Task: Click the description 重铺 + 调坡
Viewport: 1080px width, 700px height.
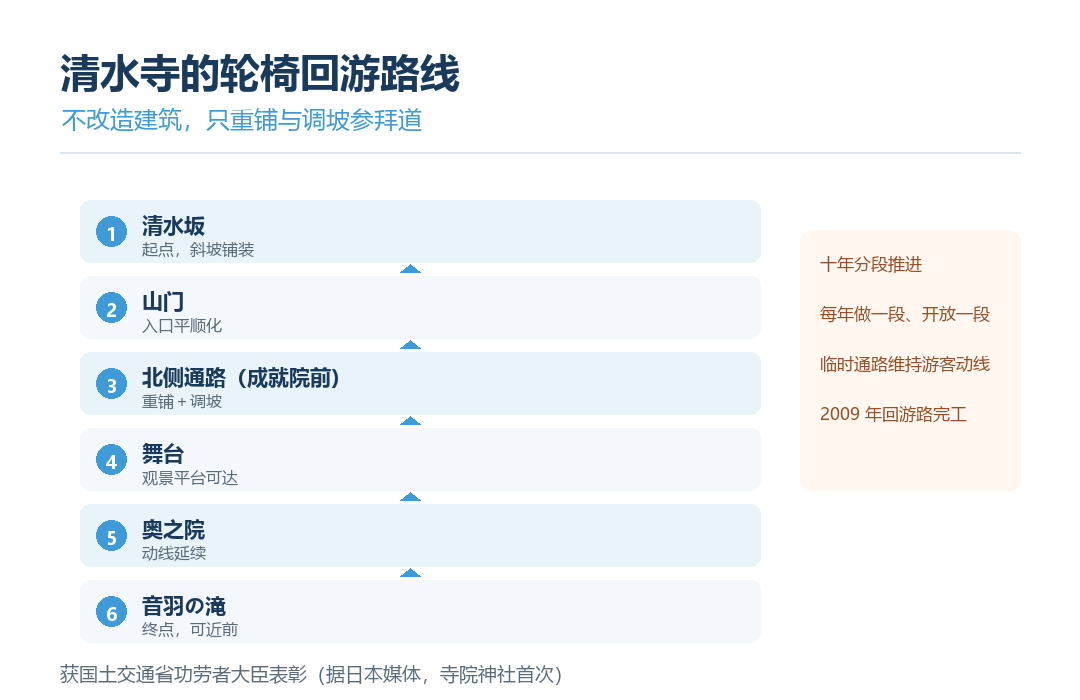Action: [x=182, y=401]
